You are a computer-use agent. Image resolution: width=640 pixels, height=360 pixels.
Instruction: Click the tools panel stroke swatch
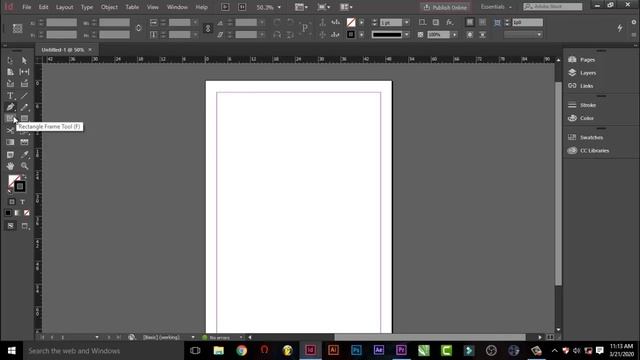20,187
